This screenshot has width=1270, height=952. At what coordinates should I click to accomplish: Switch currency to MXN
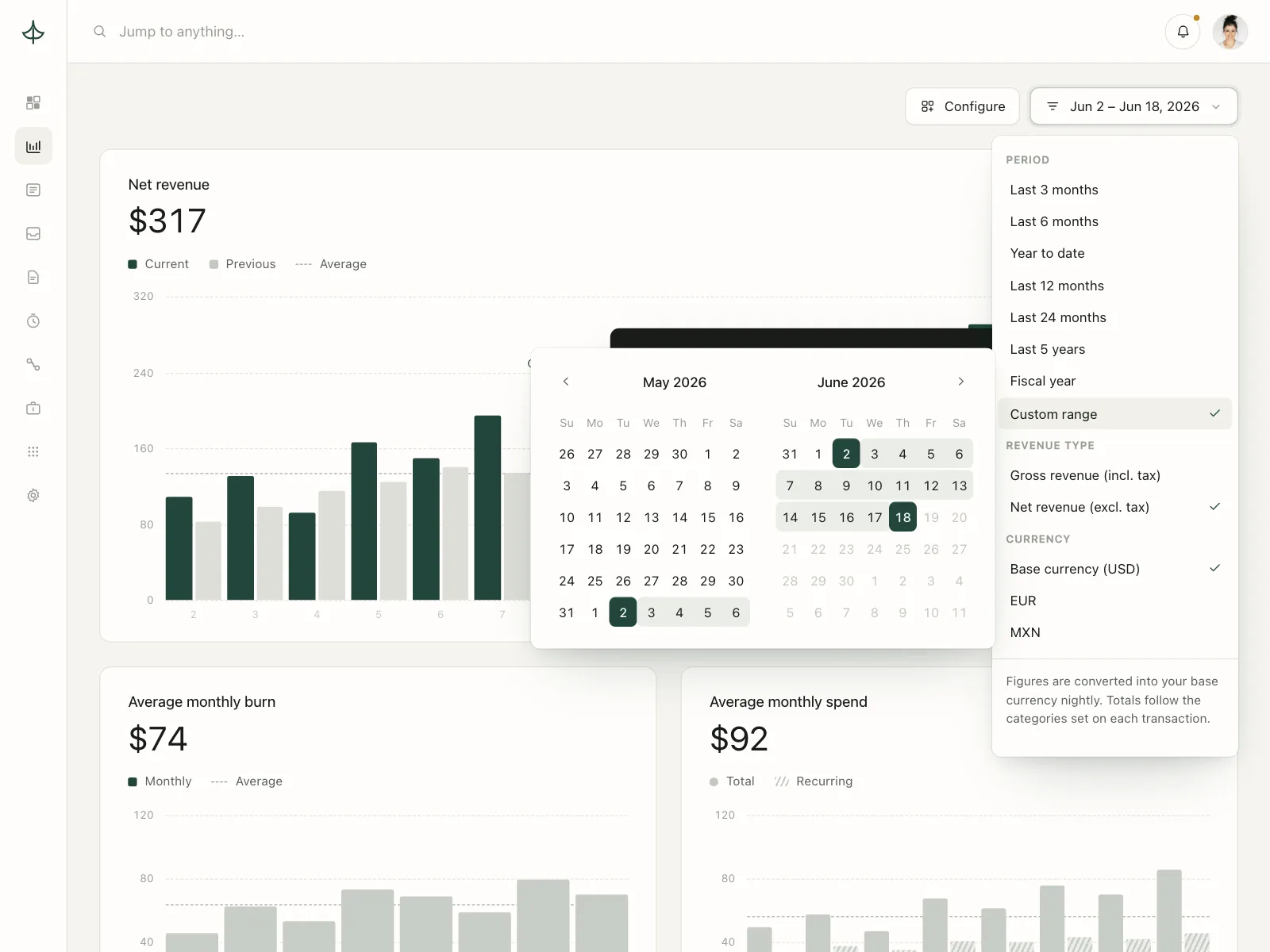pos(1115,632)
